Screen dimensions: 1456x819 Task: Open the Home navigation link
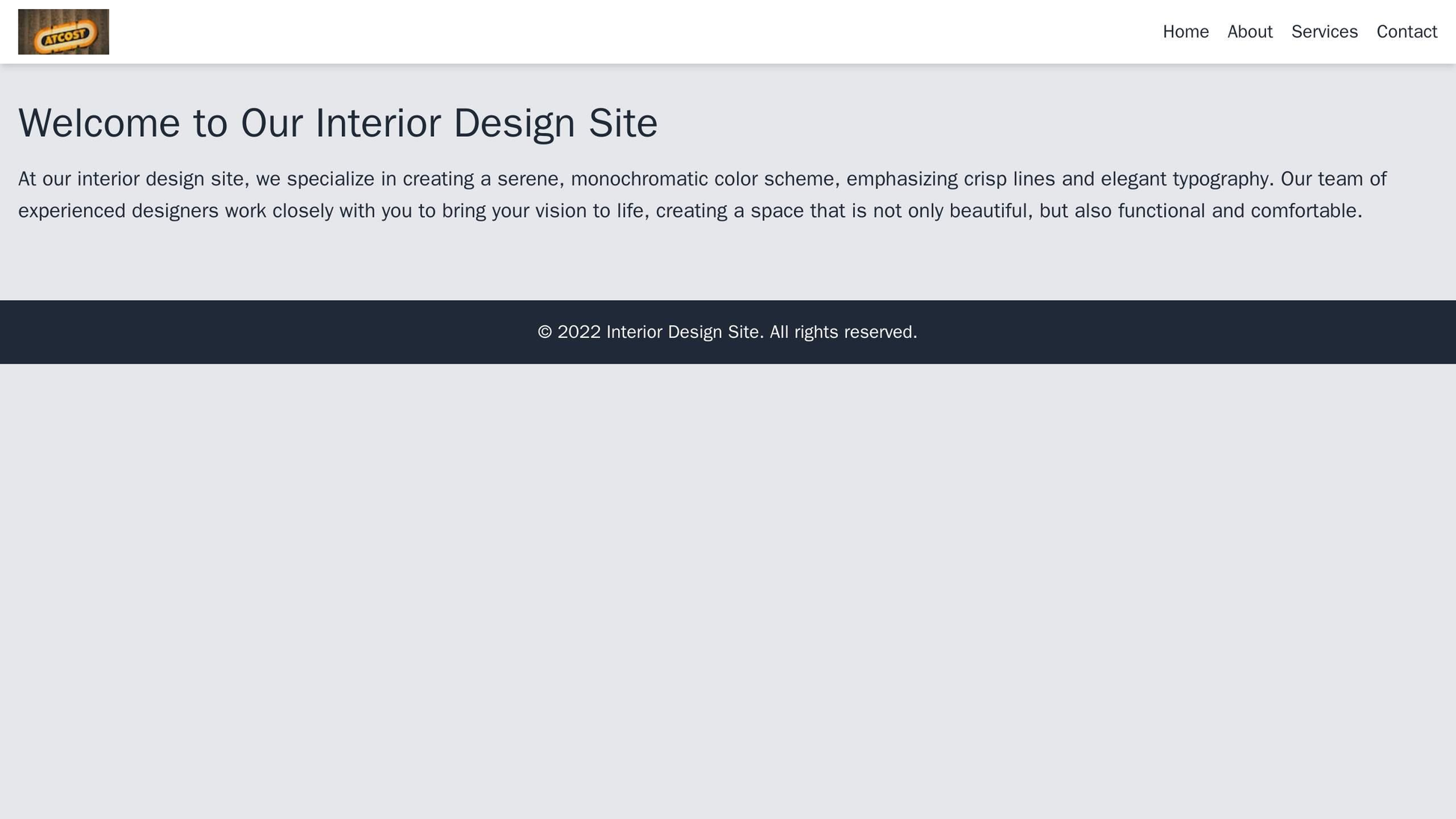point(1185,32)
